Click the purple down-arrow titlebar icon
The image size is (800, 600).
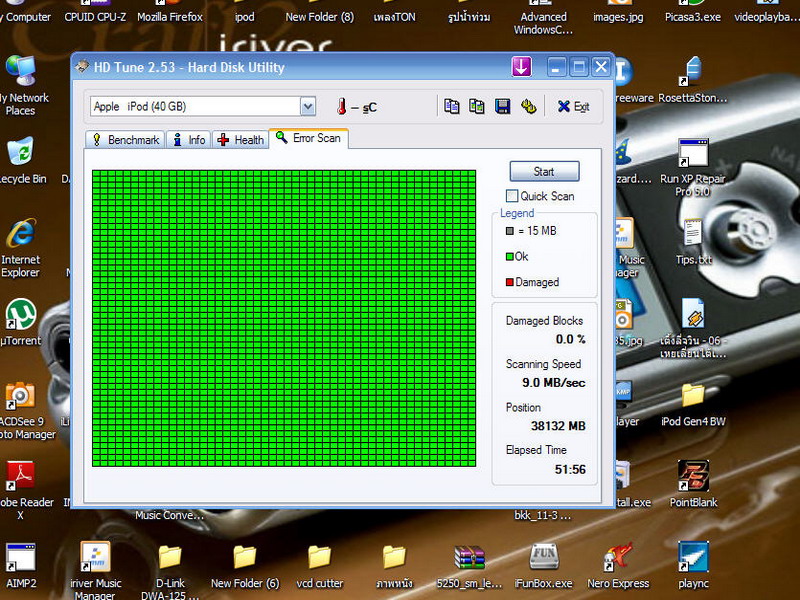(521, 67)
